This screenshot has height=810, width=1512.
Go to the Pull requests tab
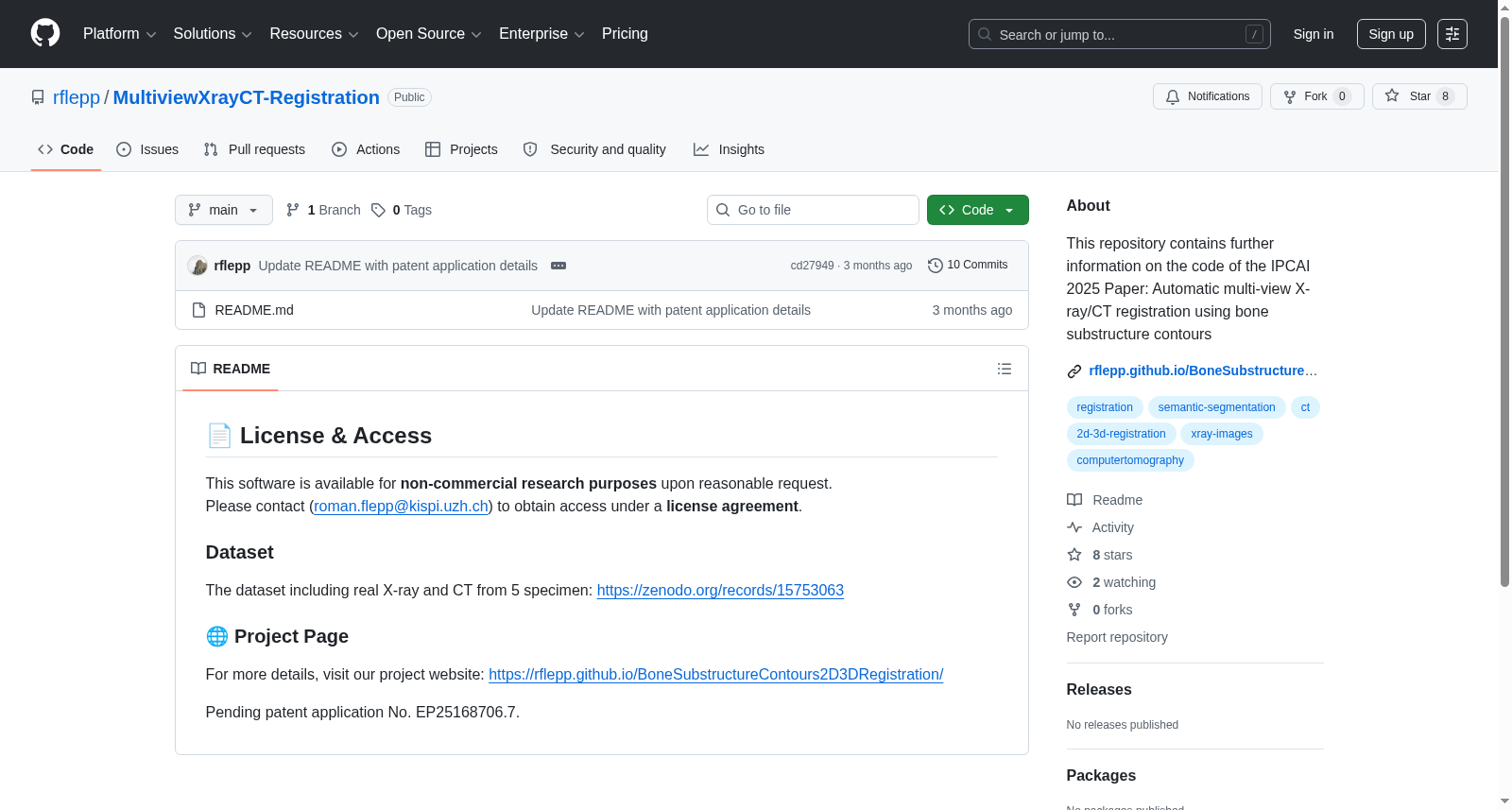click(x=254, y=149)
